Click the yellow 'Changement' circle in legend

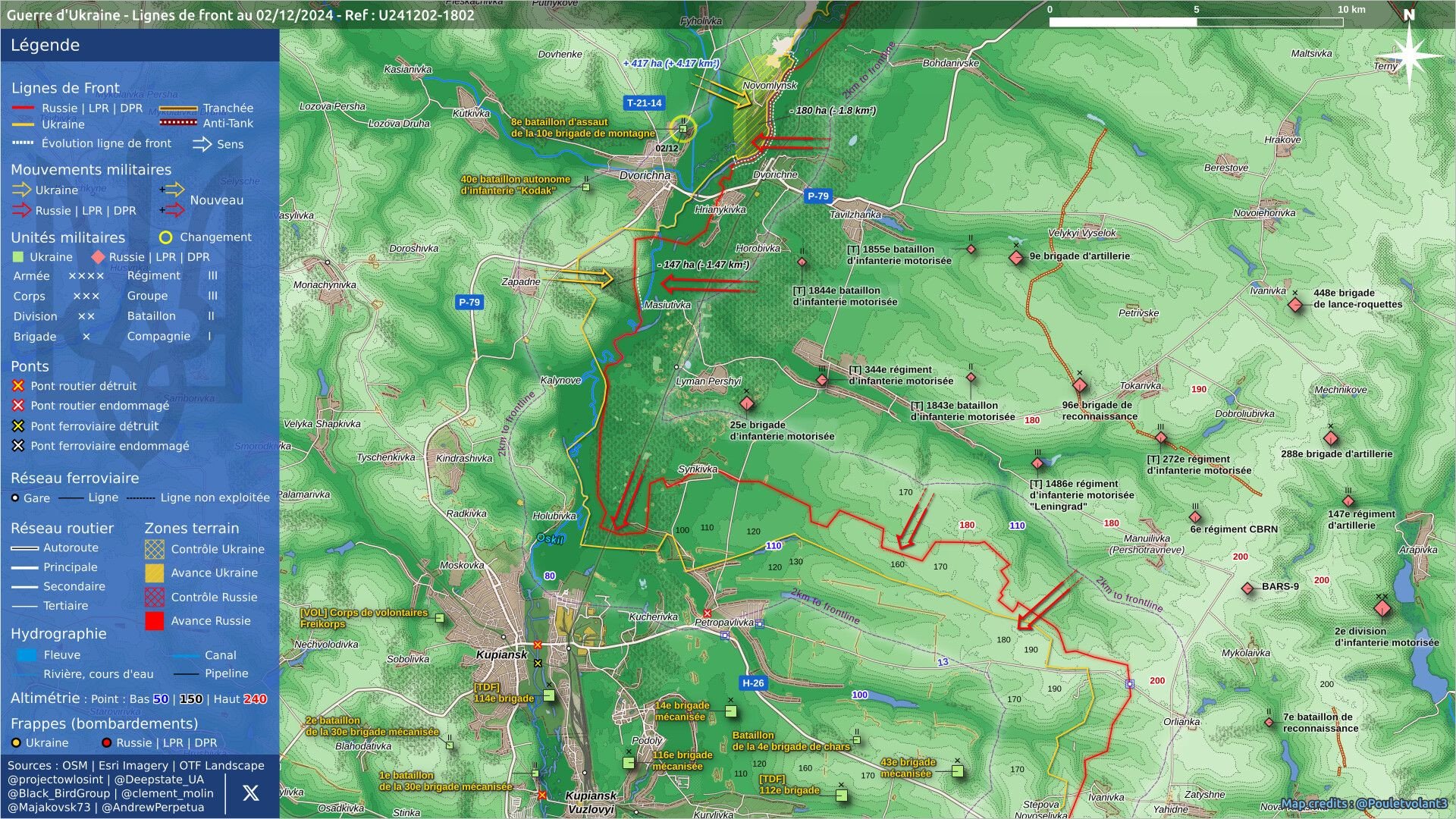pos(166,237)
